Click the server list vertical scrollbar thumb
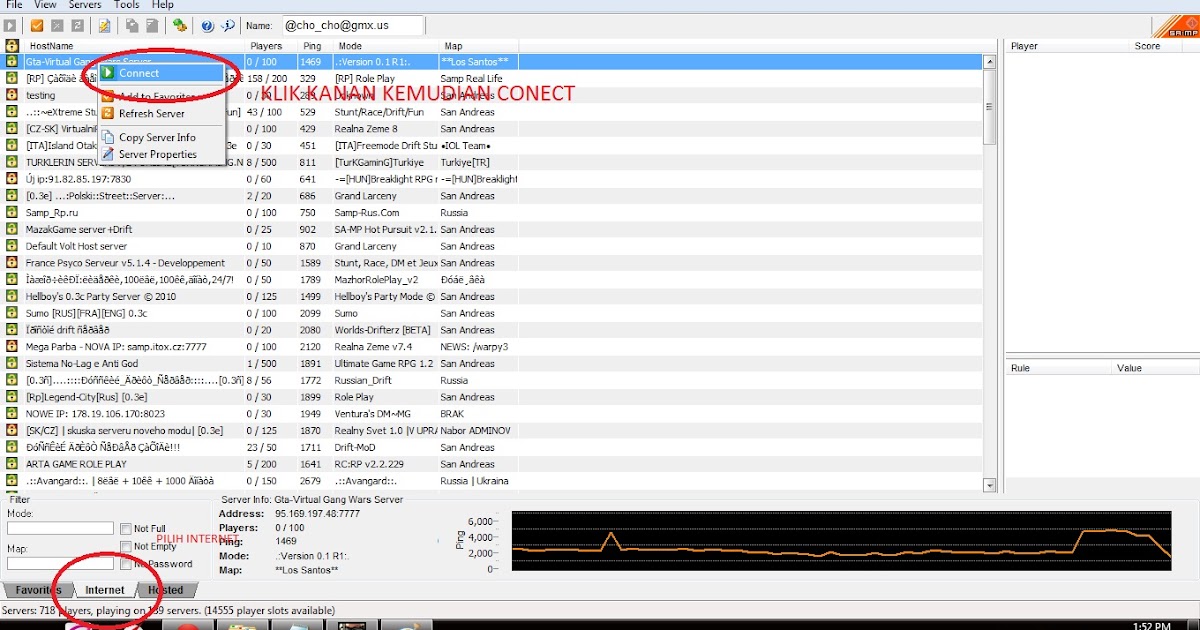 pos(990,108)
